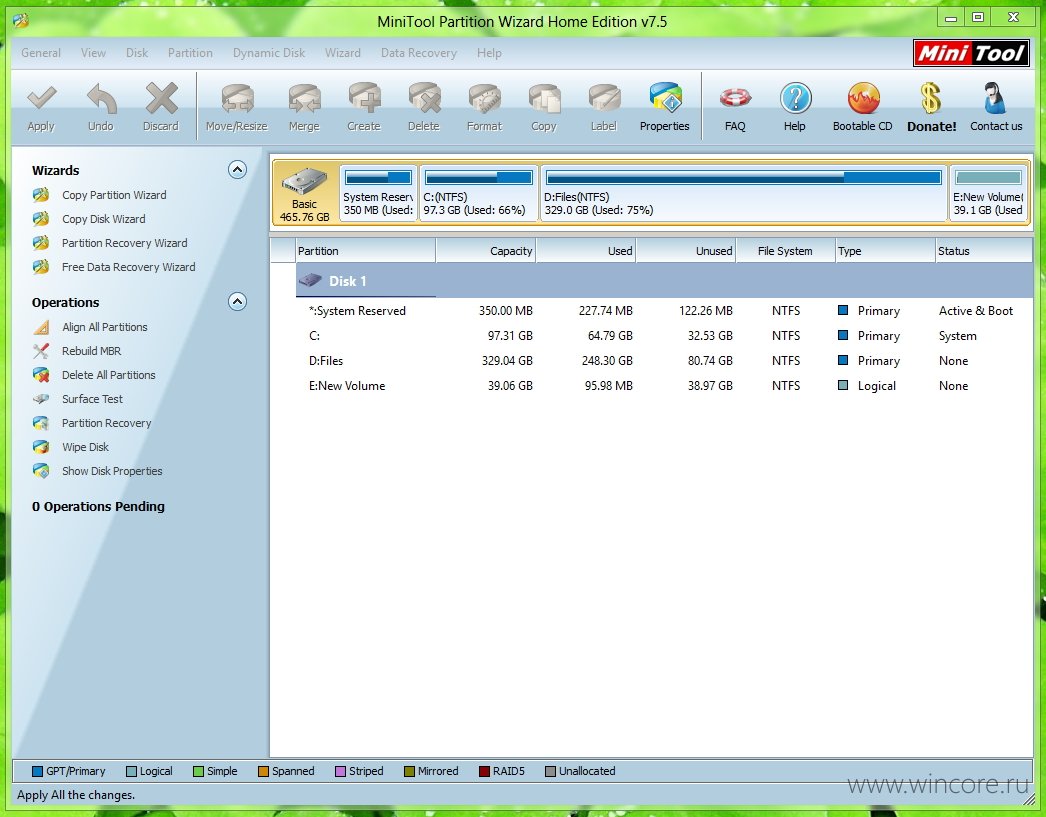Launch the Partition Recovery Wizard
Image resolution: width=1046 pixels, height=817 pixels.
pyautogui.click(x=125, y=243)
